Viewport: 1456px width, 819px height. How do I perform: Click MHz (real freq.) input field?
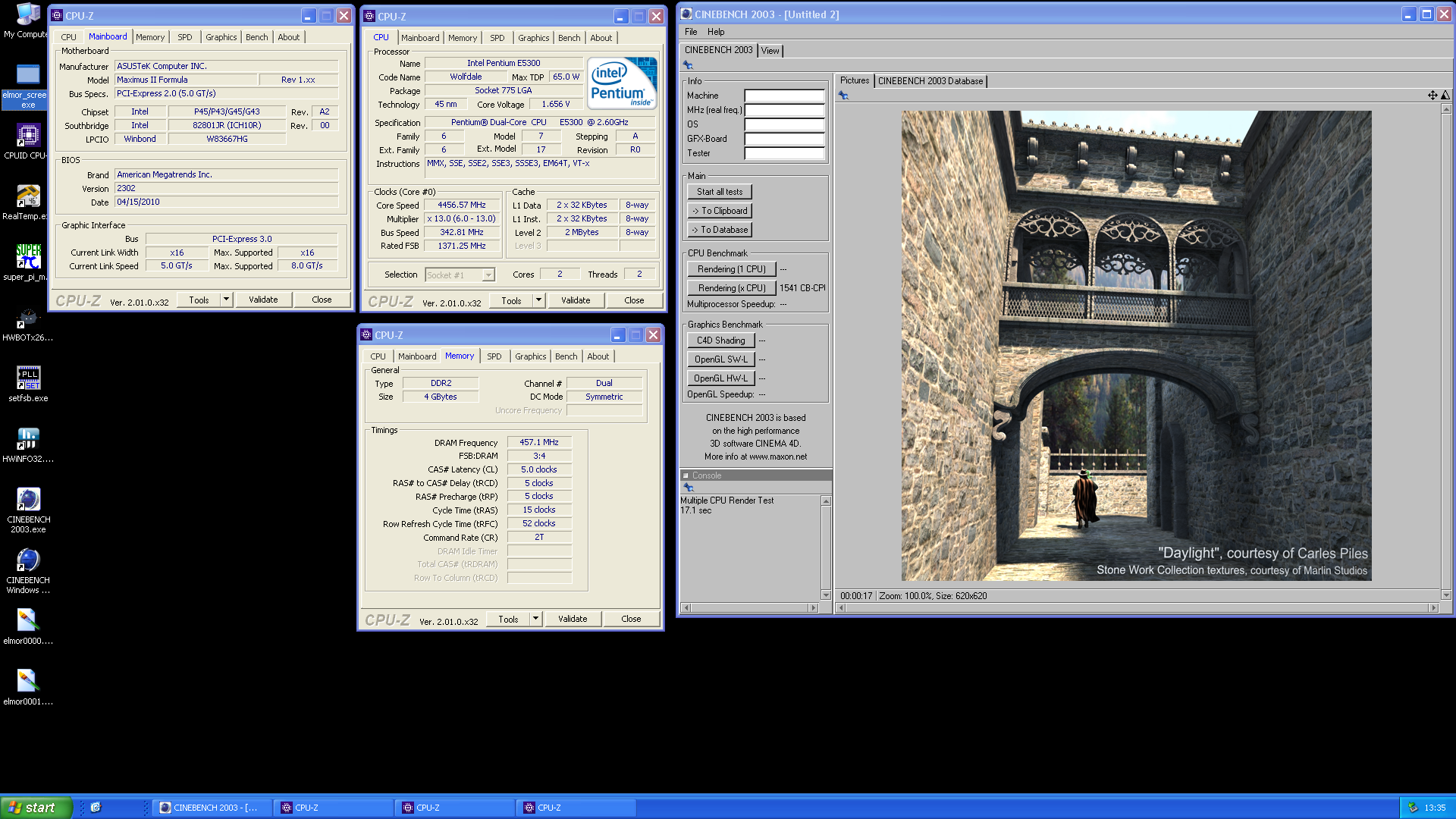pyautogui.click(x=784, y=110)
